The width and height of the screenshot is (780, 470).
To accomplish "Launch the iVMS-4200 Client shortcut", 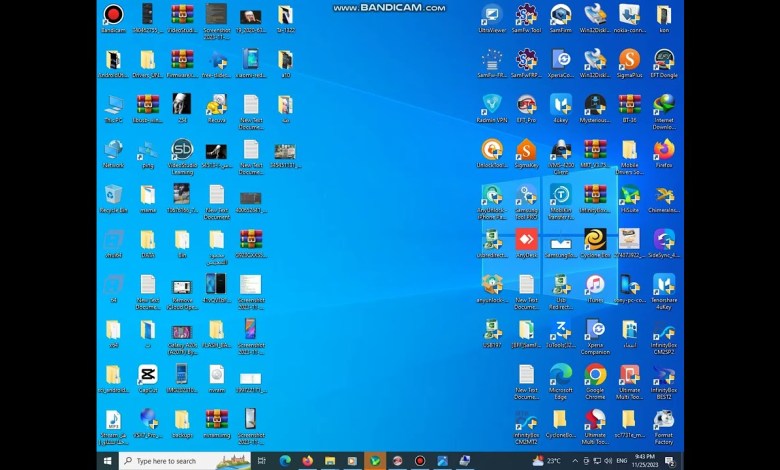I will click(x=561, y=157).
